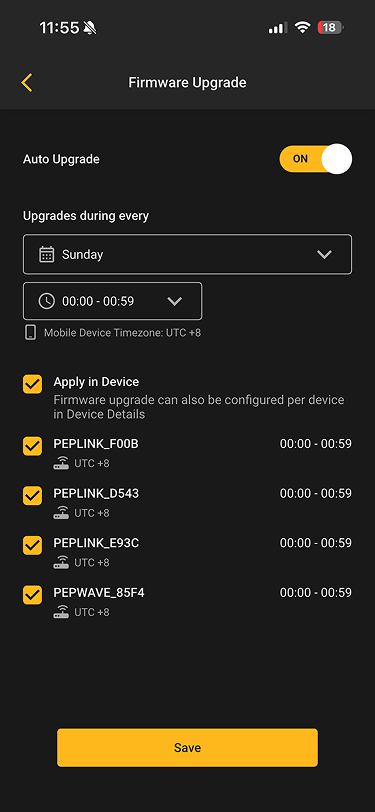
Task: Uncheck the PEPLINK_E93C checkbox
Action: point(33,545)
